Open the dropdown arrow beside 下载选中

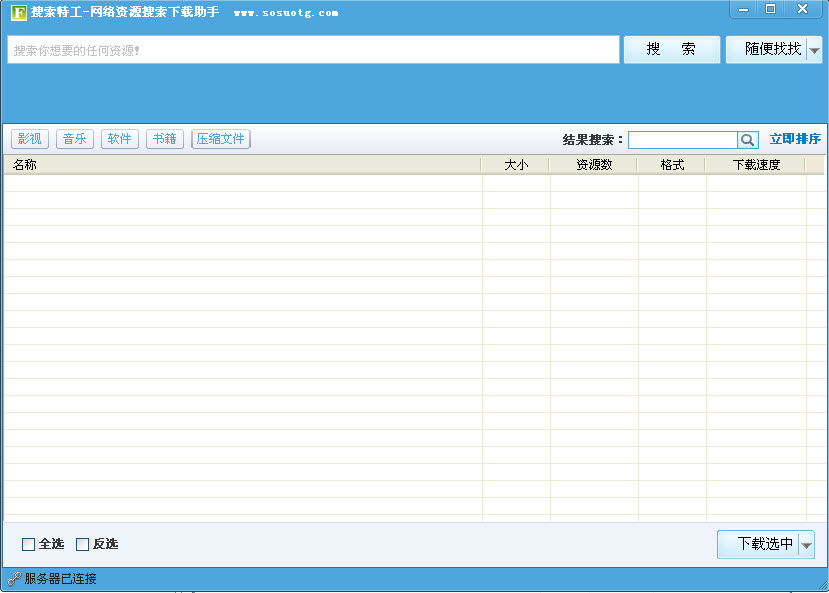click(x=806, y=545)
